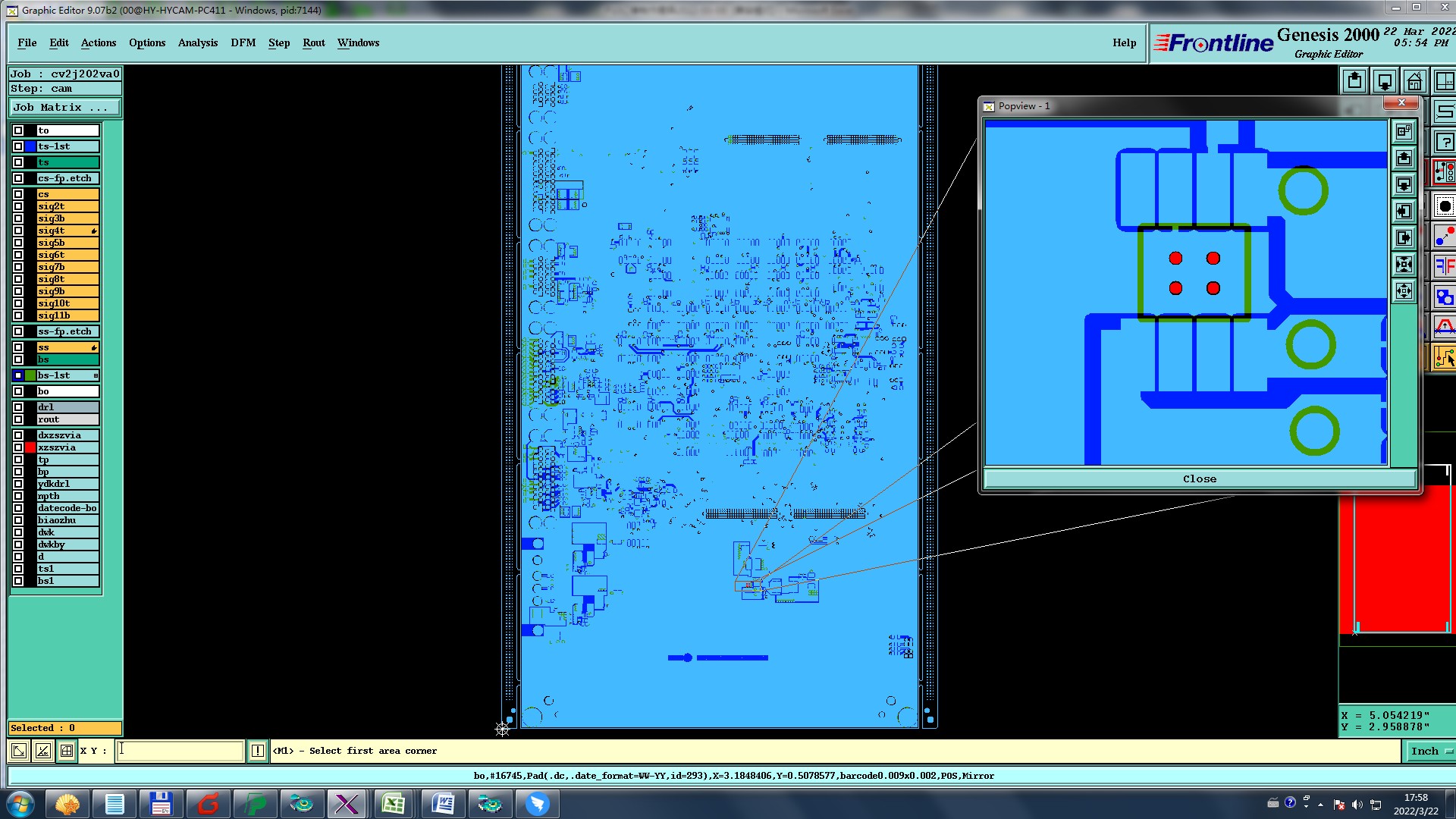The image size is (1456, 819).
Task: Click the Help button
Action: tap(1124, 42)
